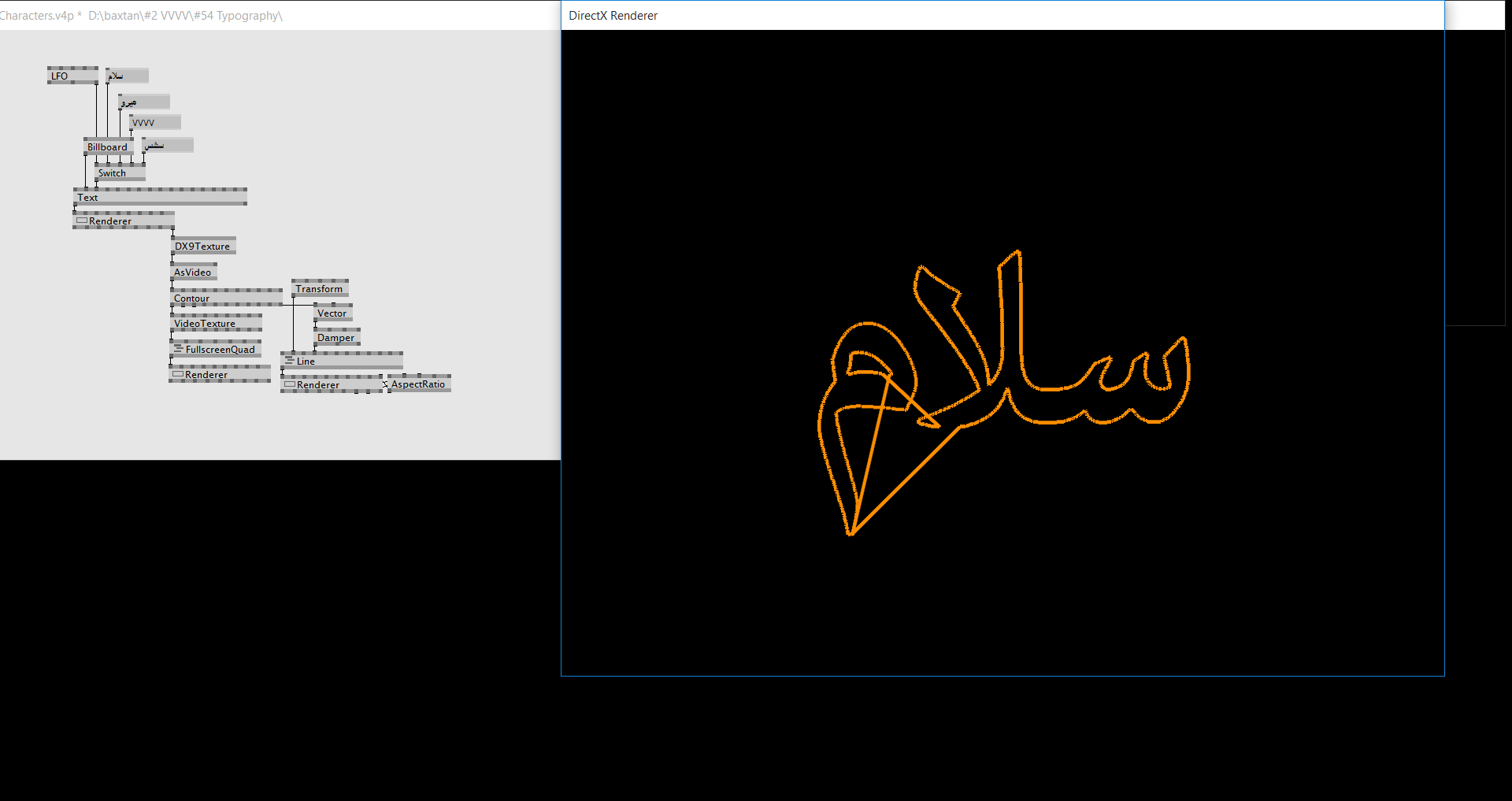Viewport: 1512px width, 801px height.
Task: Click the Vector node
Action: 332,313
